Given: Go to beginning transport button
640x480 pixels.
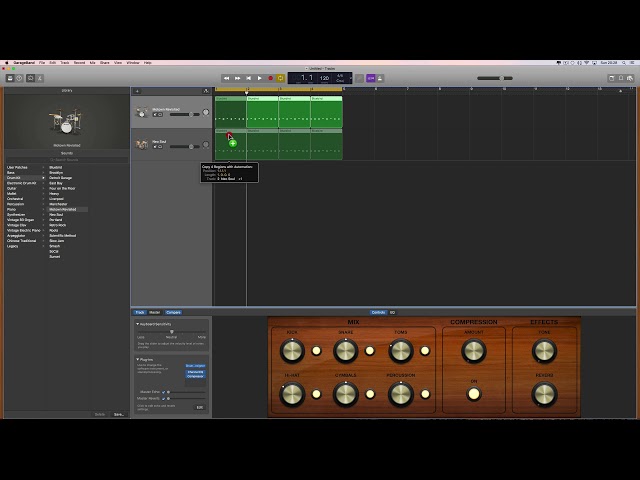Looking at the screenshot, I should pyautogui.click(x=248, y=78).
